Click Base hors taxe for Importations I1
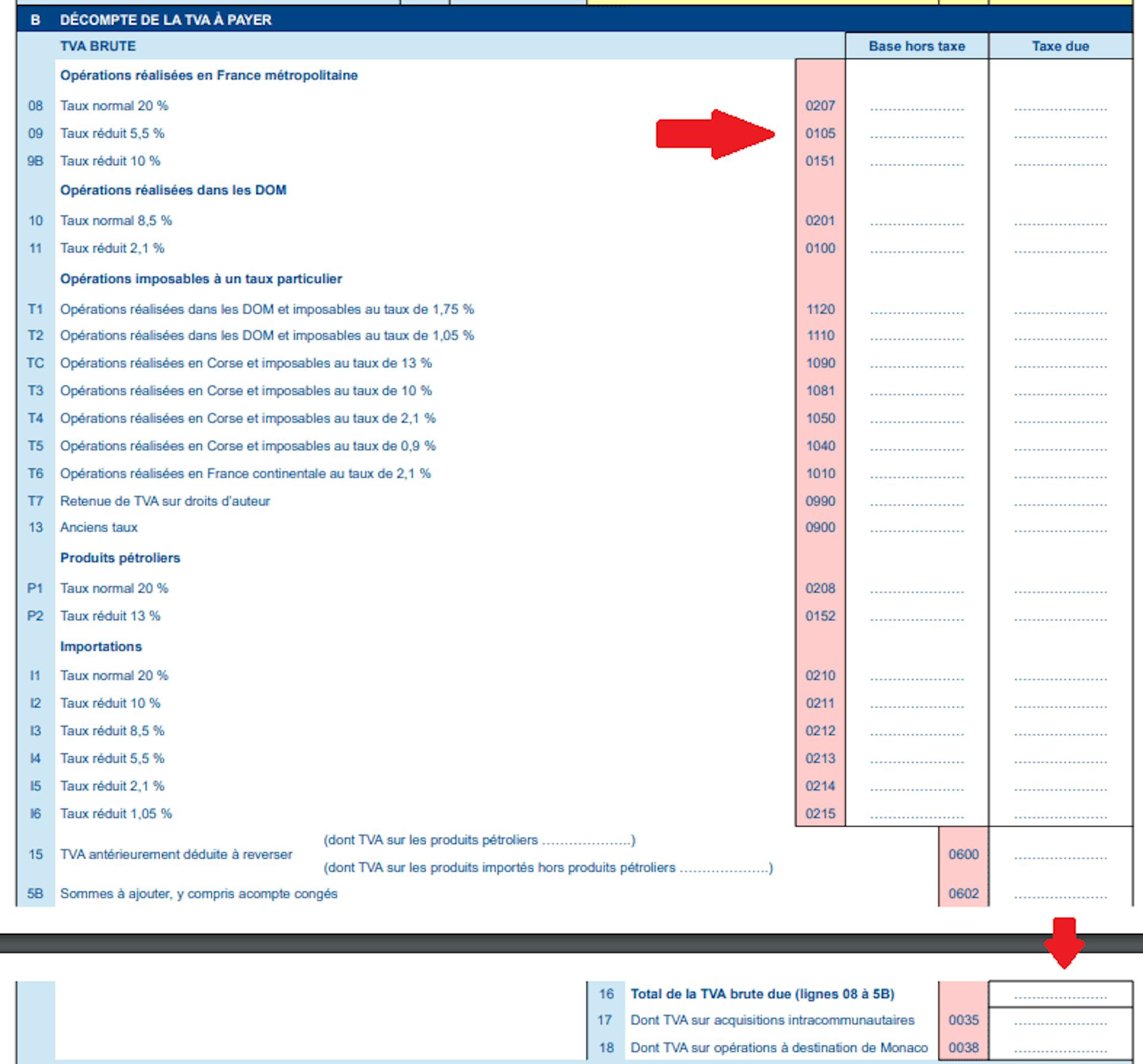 tap(917, 676)
